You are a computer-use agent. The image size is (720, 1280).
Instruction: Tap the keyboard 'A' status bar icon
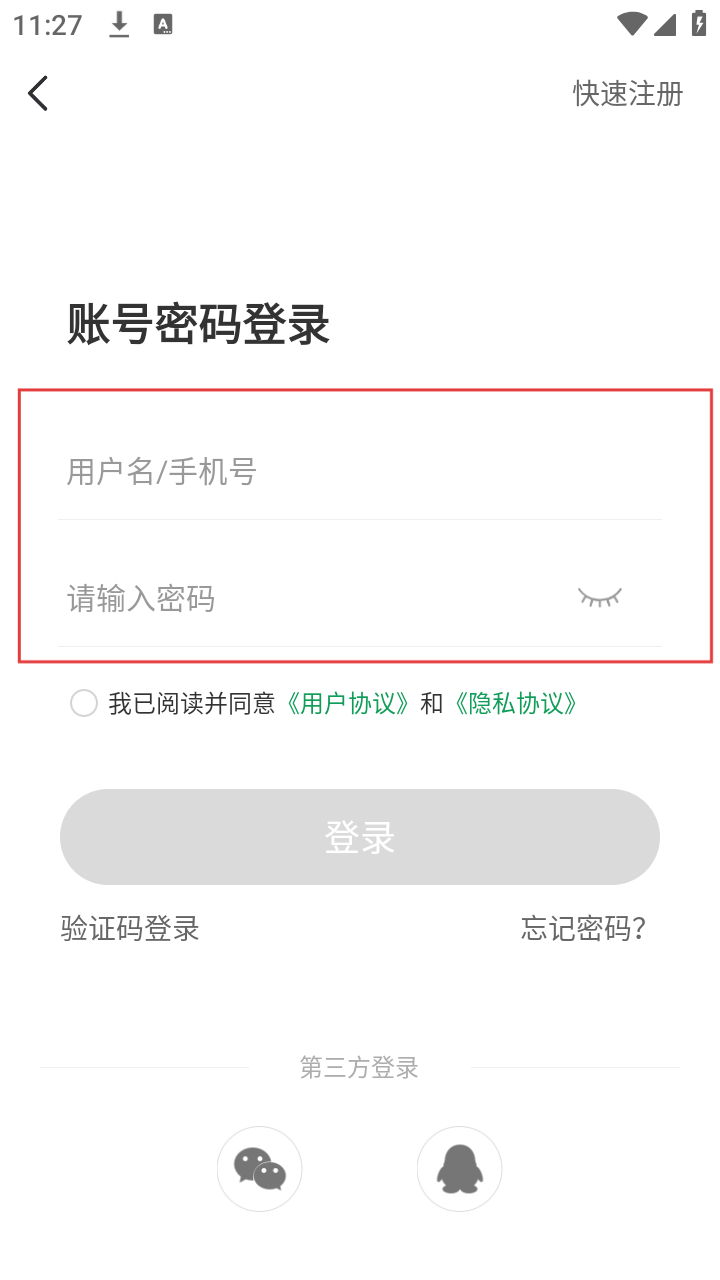tap(163, 25)
